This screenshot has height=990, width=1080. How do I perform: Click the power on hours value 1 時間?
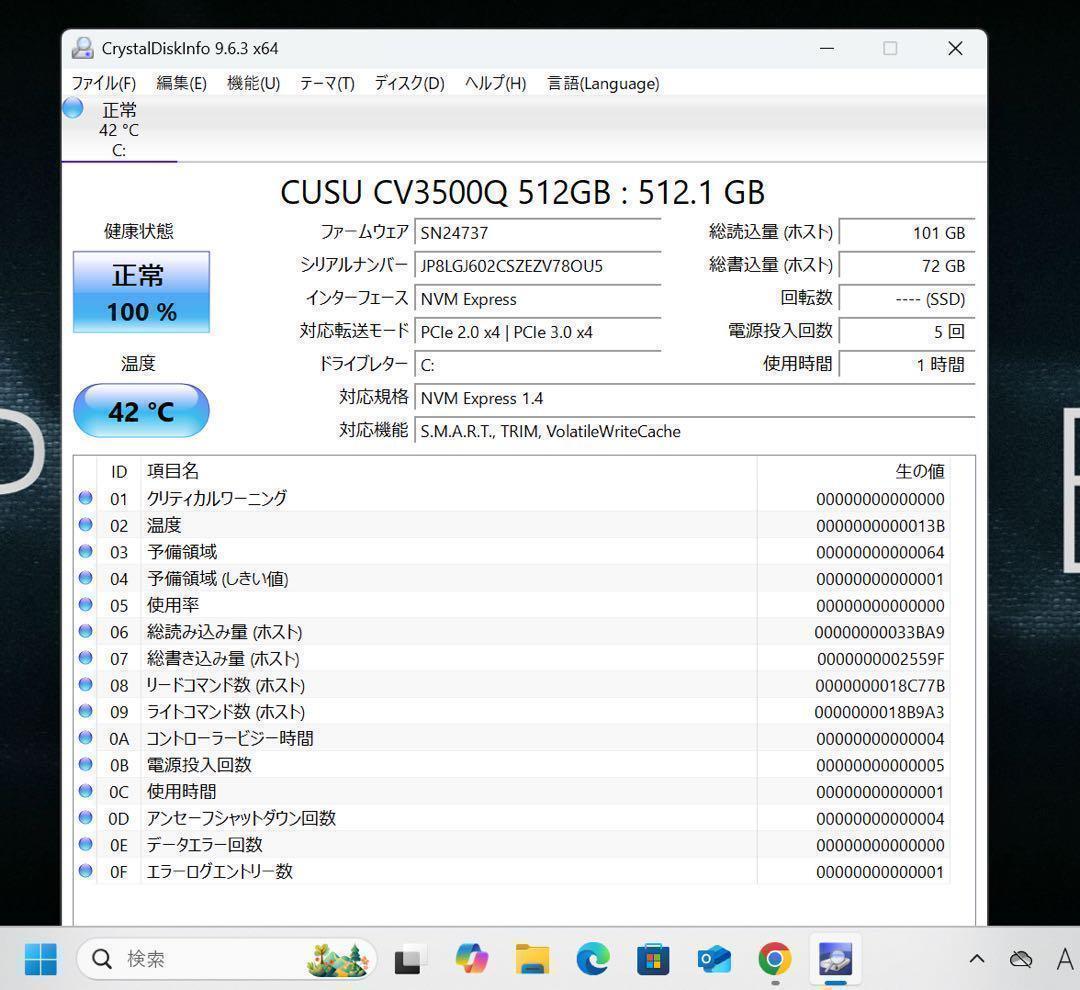906,364
